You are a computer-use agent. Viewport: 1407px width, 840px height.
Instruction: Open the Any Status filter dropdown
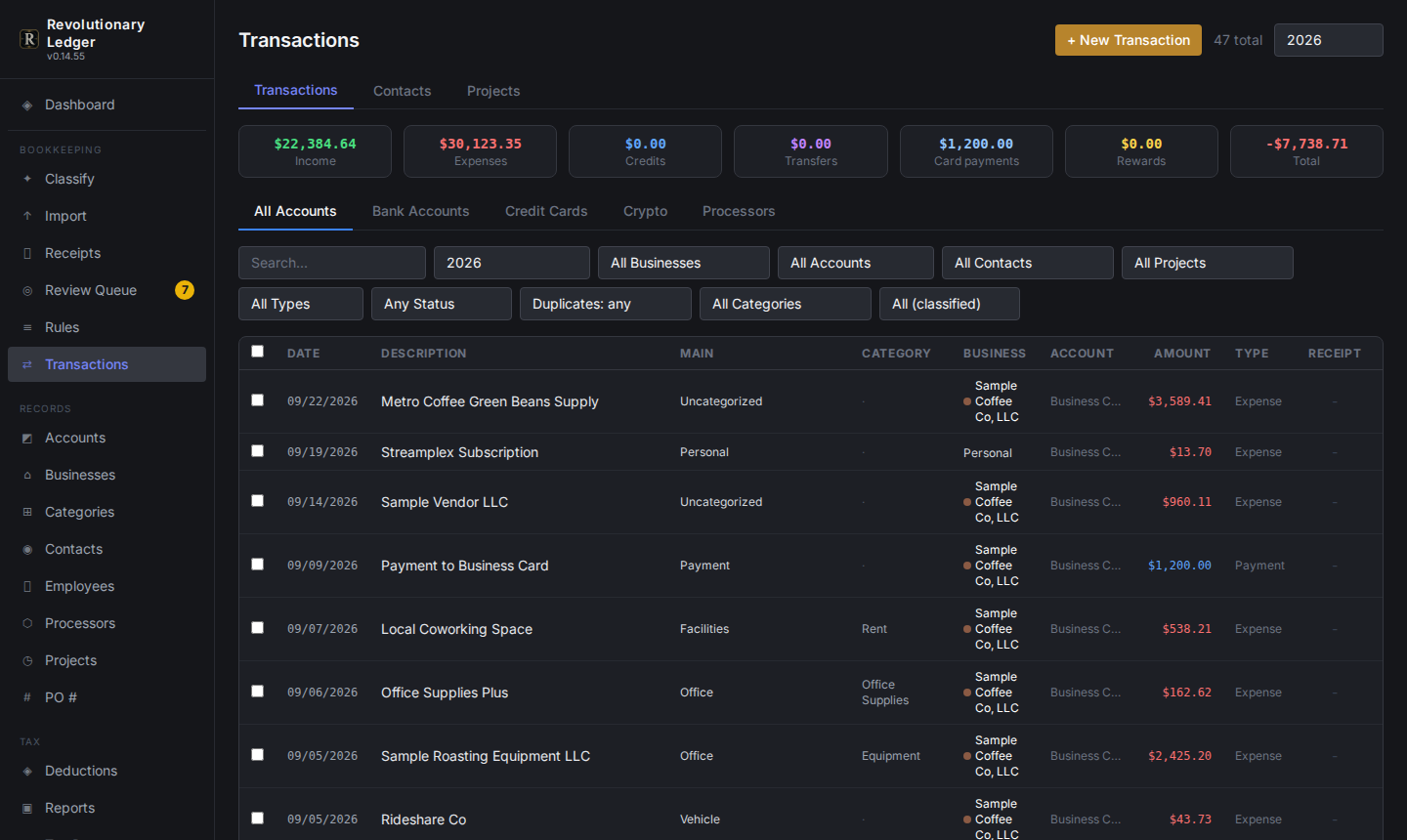pyautogui.click(x=442, y=304)
